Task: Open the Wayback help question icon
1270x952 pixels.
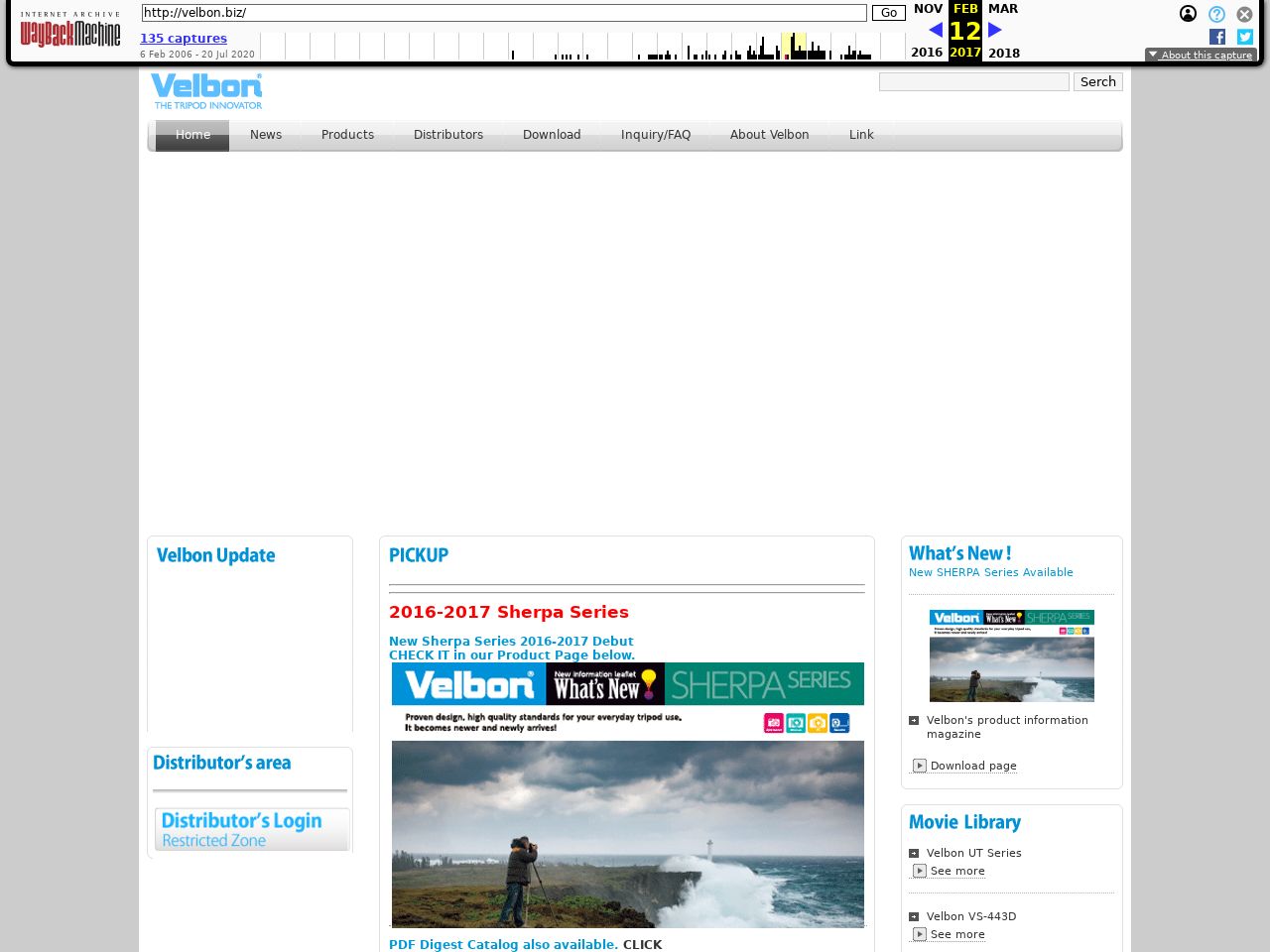Action: coord(1216,14)
